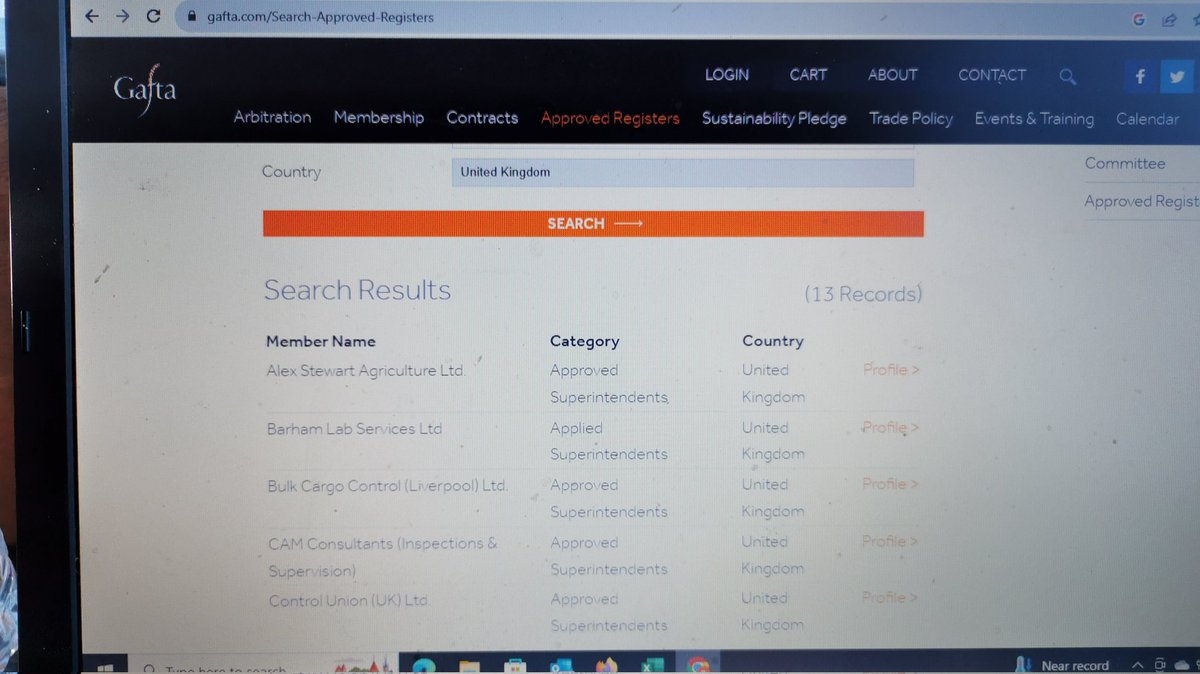Click the browser forward arrow
Viewport: 1200px width, 674px height.
point(122,16)
